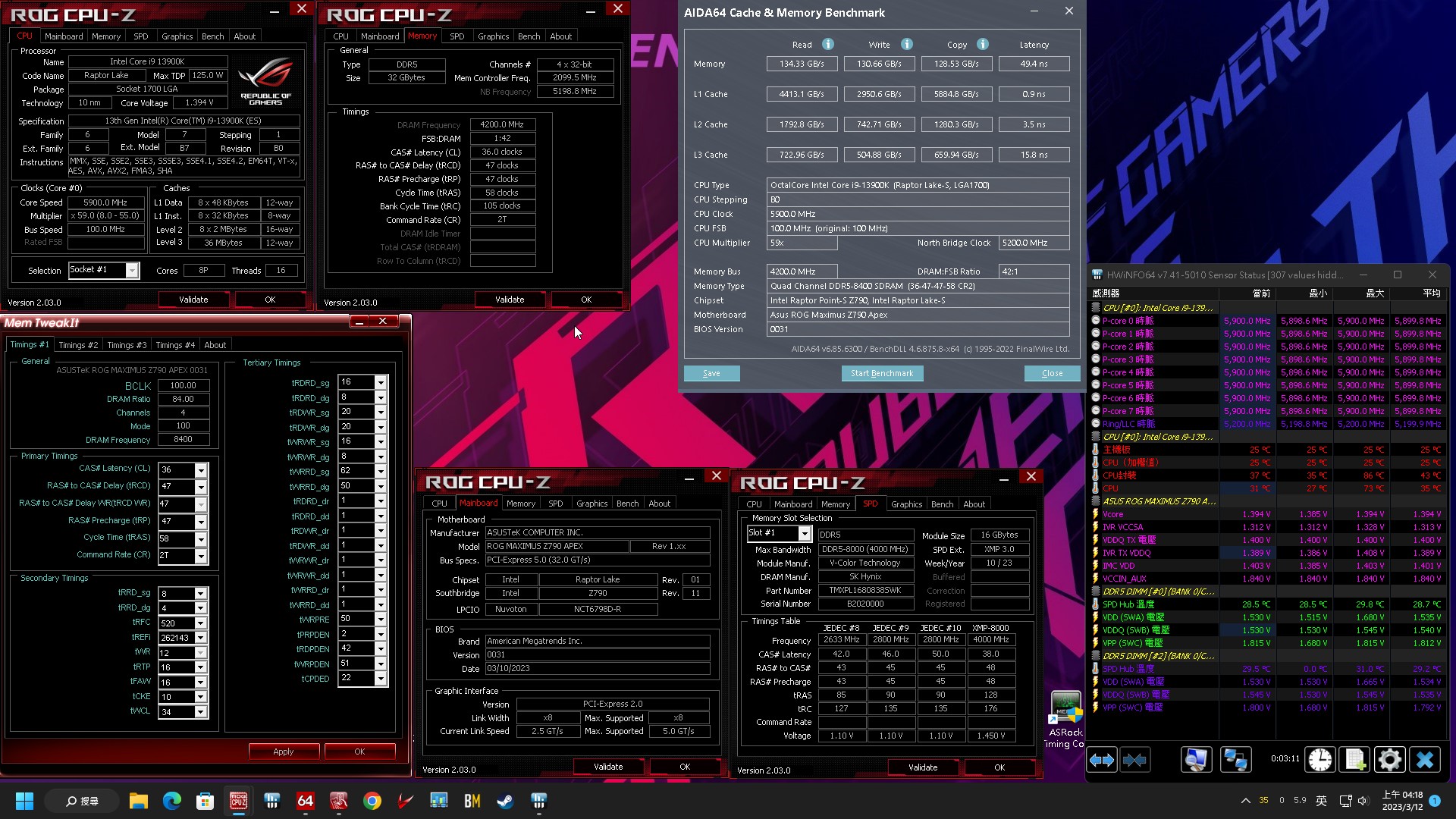Click Close button in AIDA64 benchmark
This screenshot has height=819, width=1456.
pyautogui.click(x=1052, y=373)
